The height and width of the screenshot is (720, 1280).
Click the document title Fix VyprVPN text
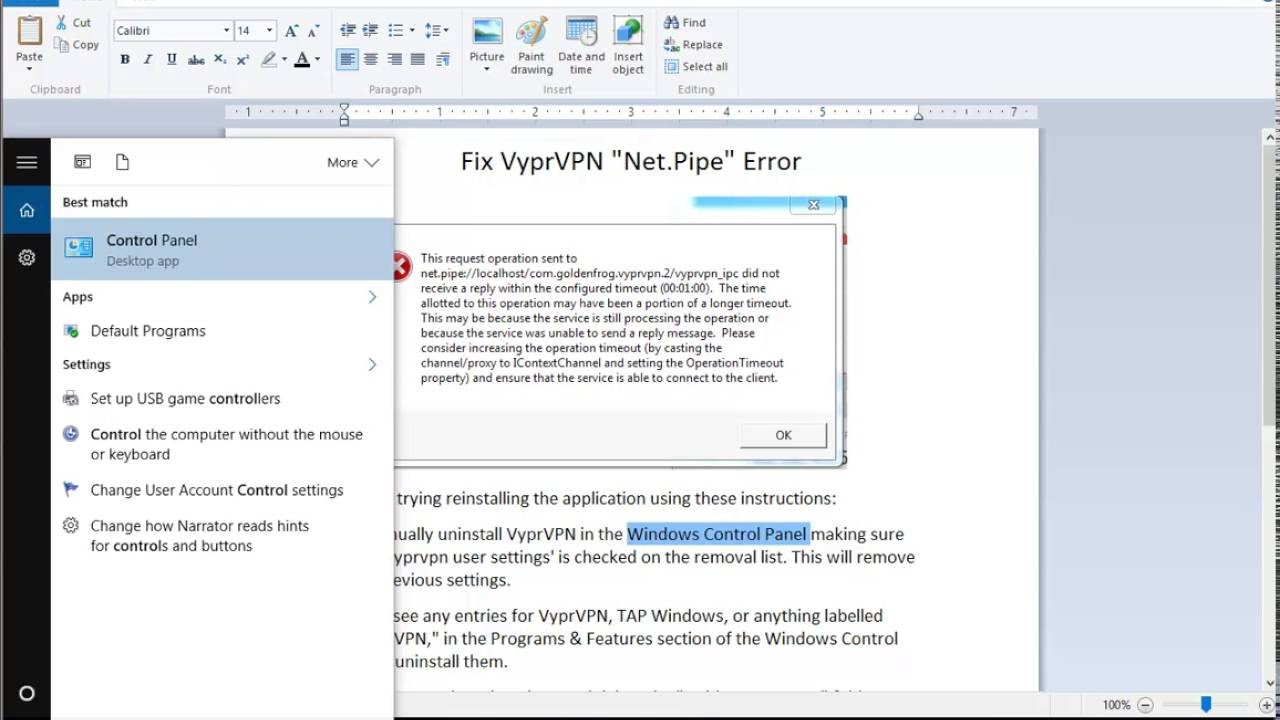[631, 161]
